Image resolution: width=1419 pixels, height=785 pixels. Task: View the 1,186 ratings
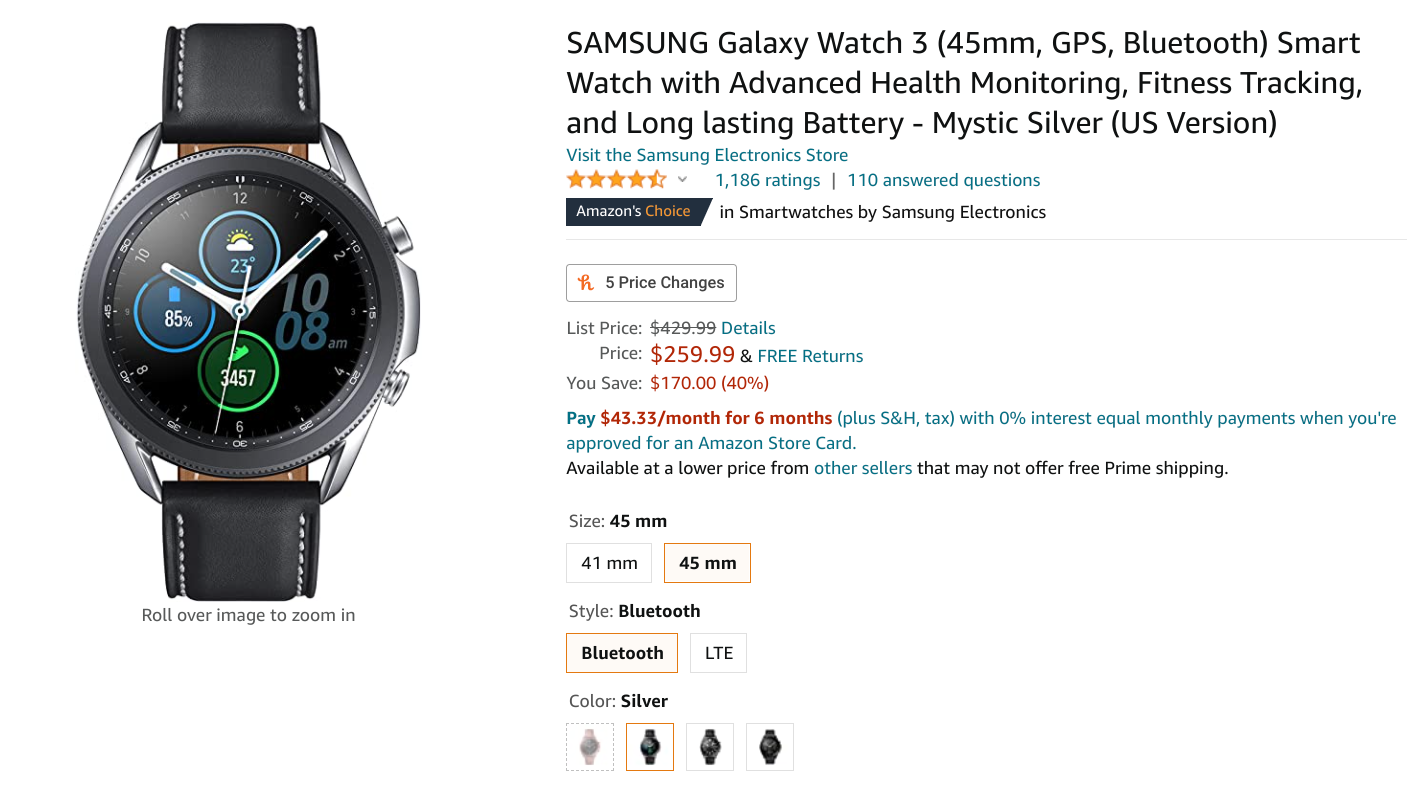(767, 180)
